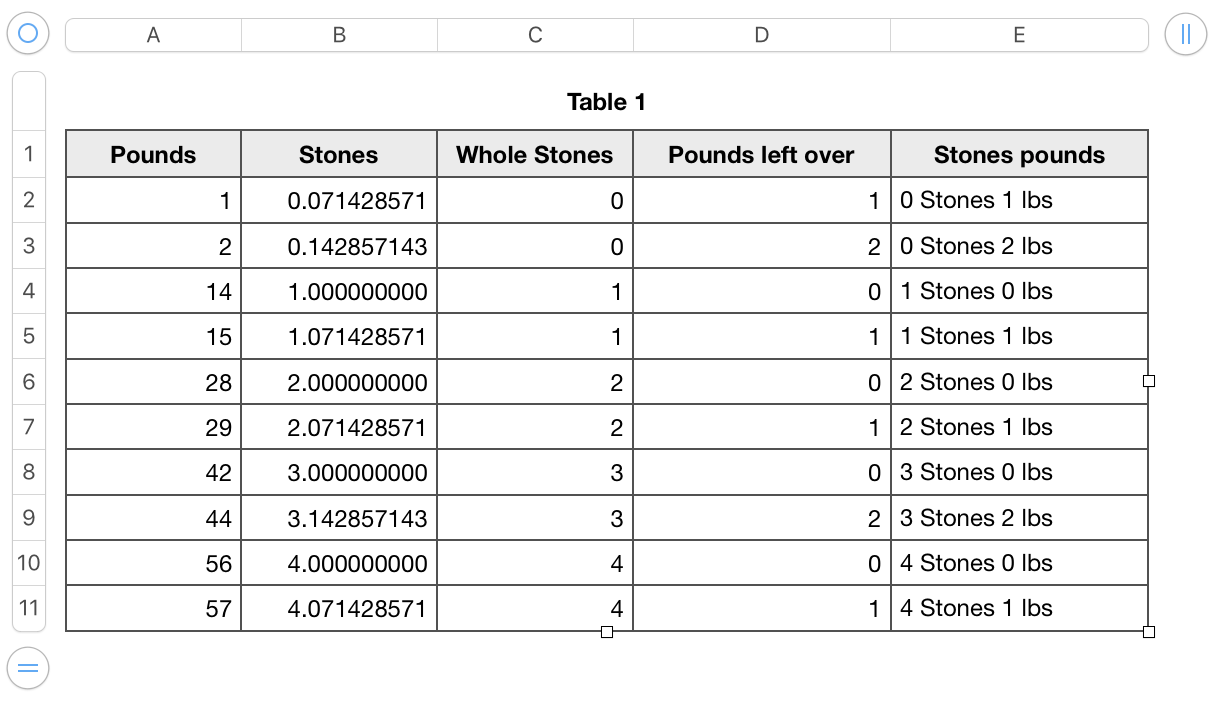Click the Stones pounds header cell
Viewport: 1218px width, 712px height.
pyautogui.click(x=1019, y=155)
